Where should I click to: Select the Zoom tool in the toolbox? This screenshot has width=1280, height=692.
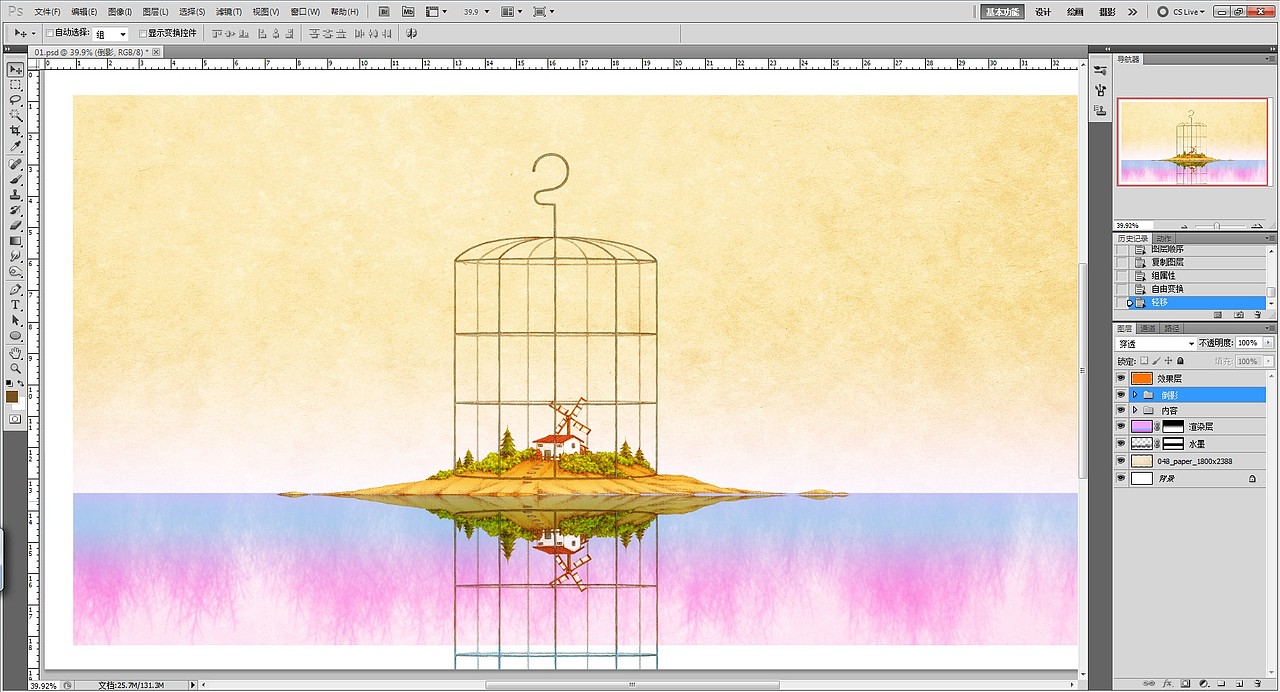(16, 368)
